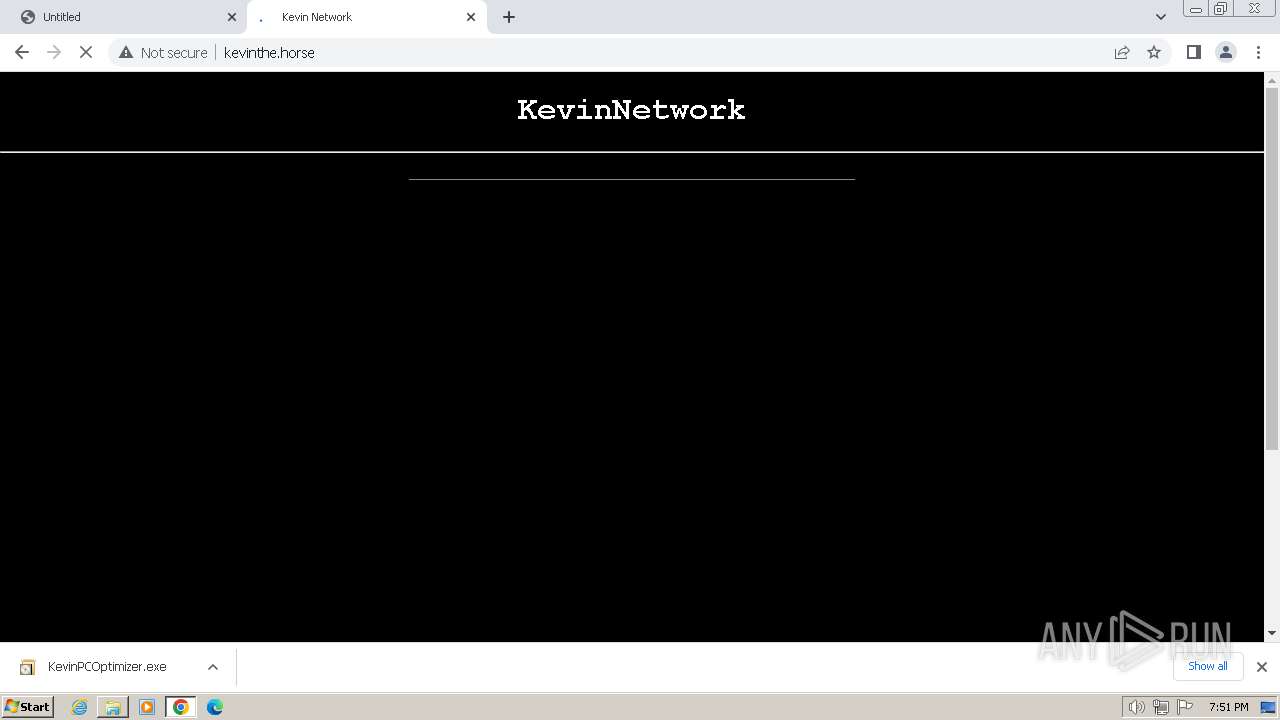This screenshot has height=720, width=1280.
Task: Click Chrome icon in taskbar
Action: [x=181, y=707]
